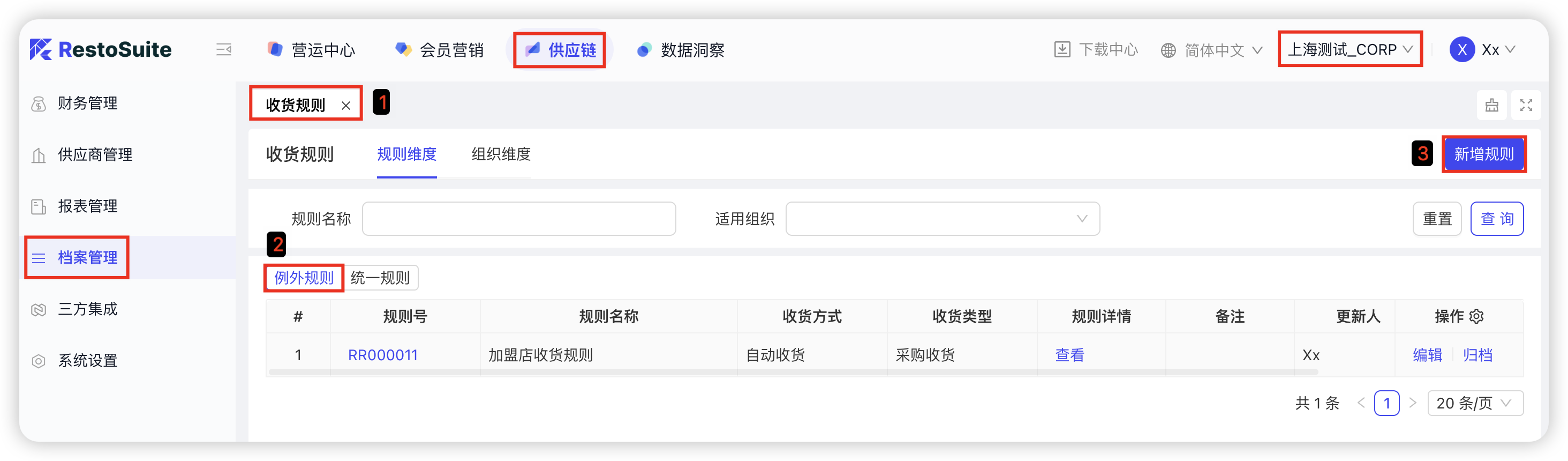The height and width of the screenshot is (461, 1568).
Task: Close the 收货规则 page tab
Action: 346,106
